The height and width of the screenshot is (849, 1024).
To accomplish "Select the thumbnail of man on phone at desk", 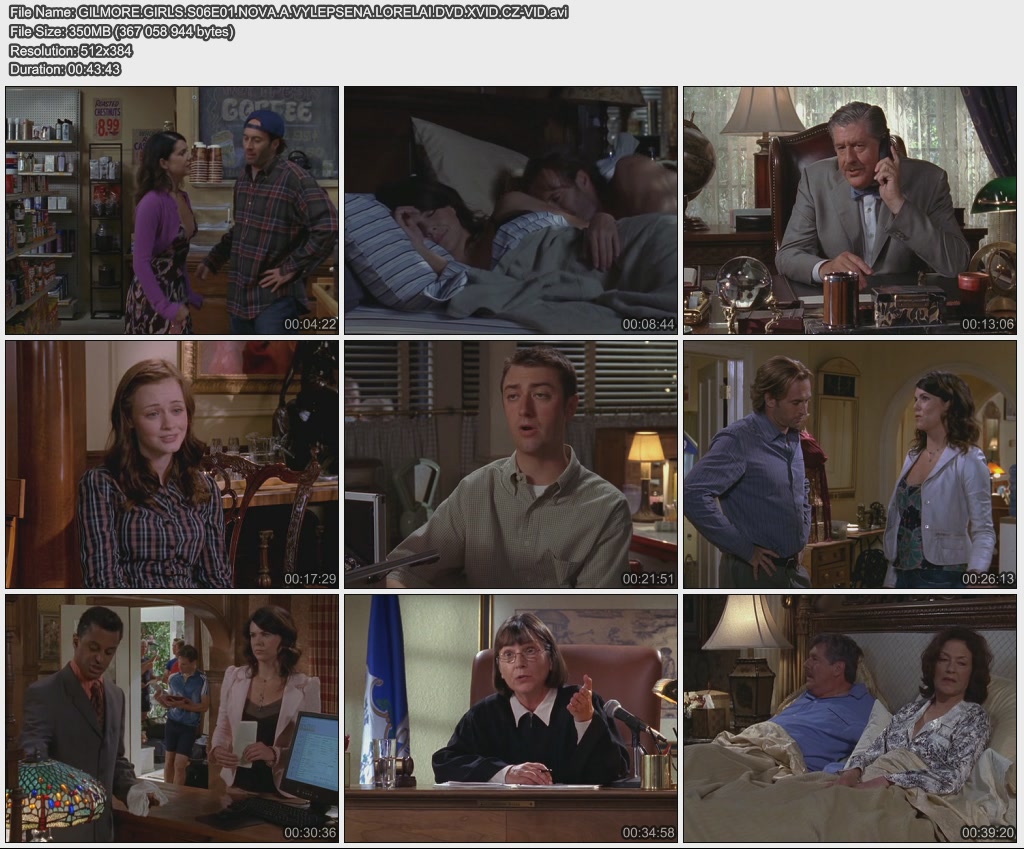I will [849, 210].
